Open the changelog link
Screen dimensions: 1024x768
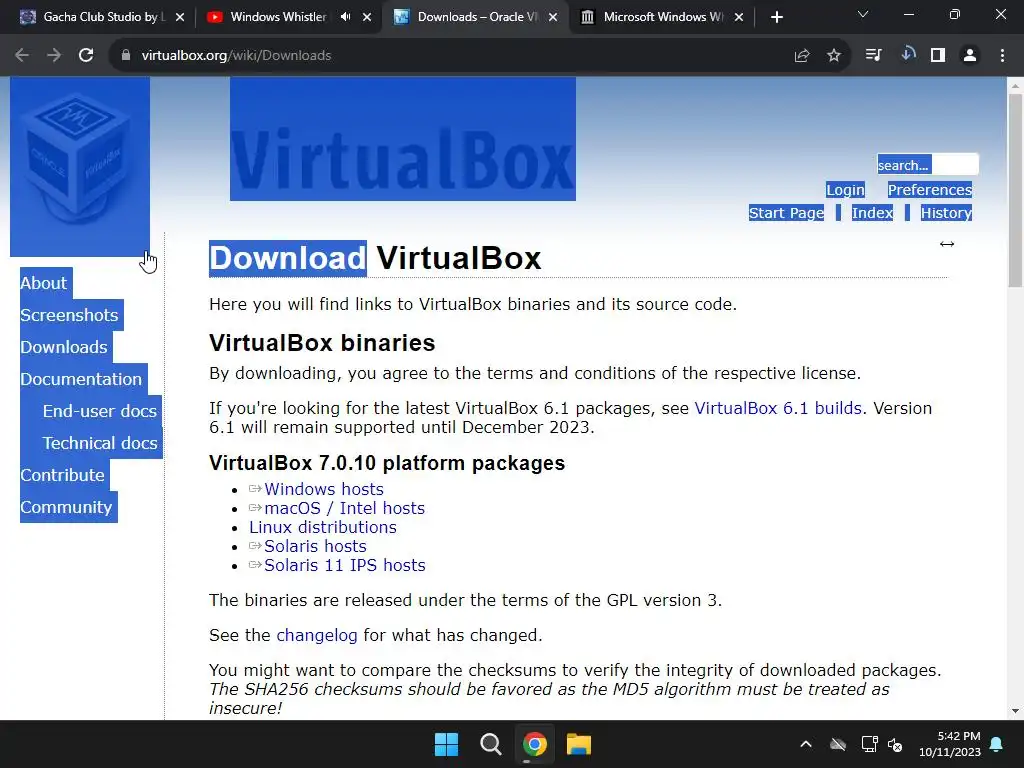[317, 635]
